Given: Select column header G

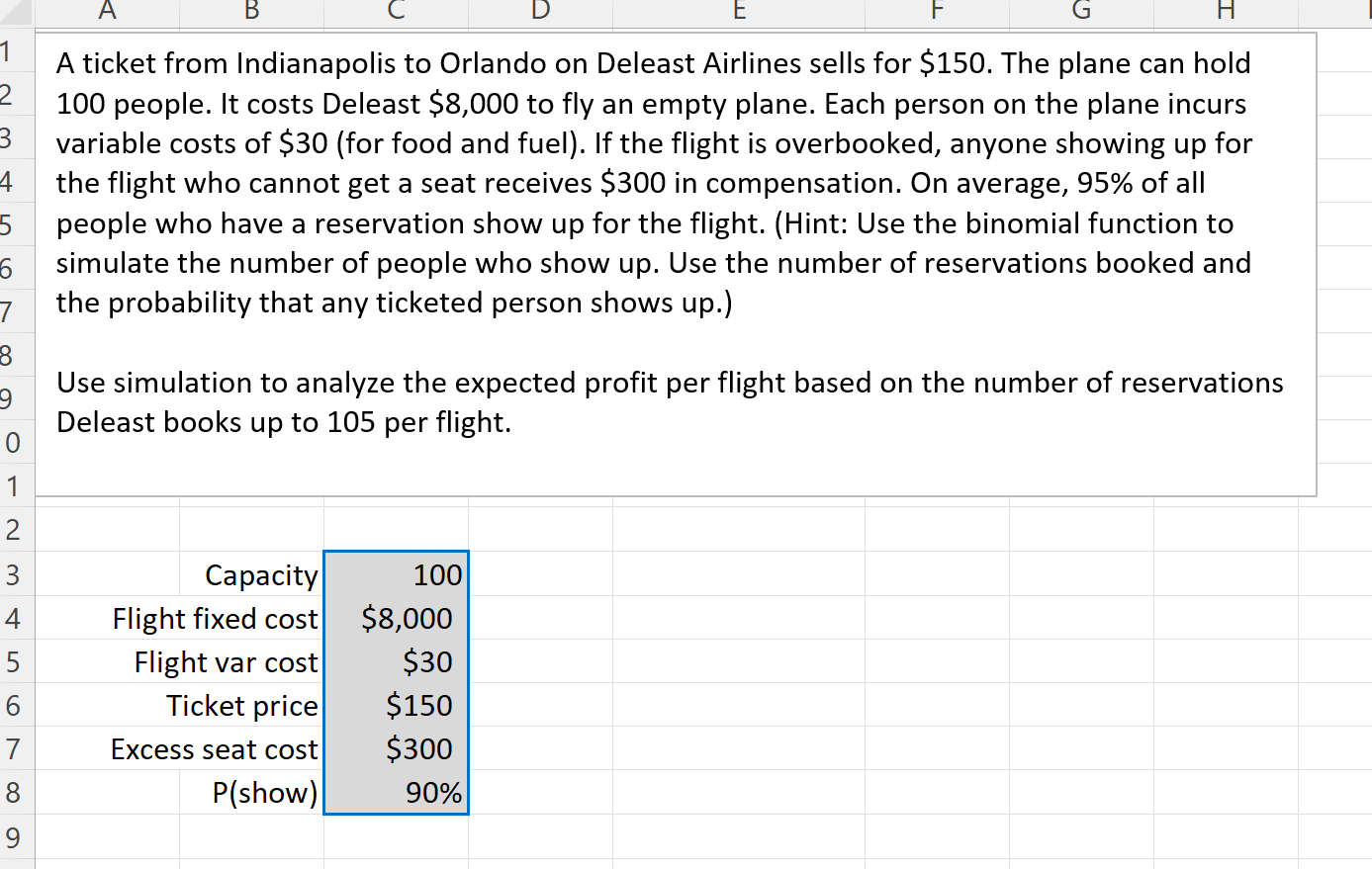Looking at the screenshot, I should pyautogui.click(x=1080, y=11).
